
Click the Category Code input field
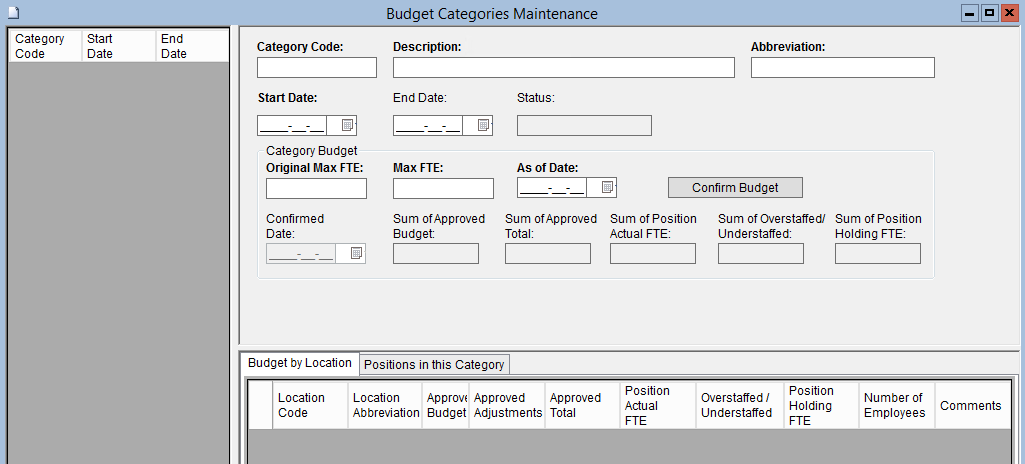(x=316, y=68)
